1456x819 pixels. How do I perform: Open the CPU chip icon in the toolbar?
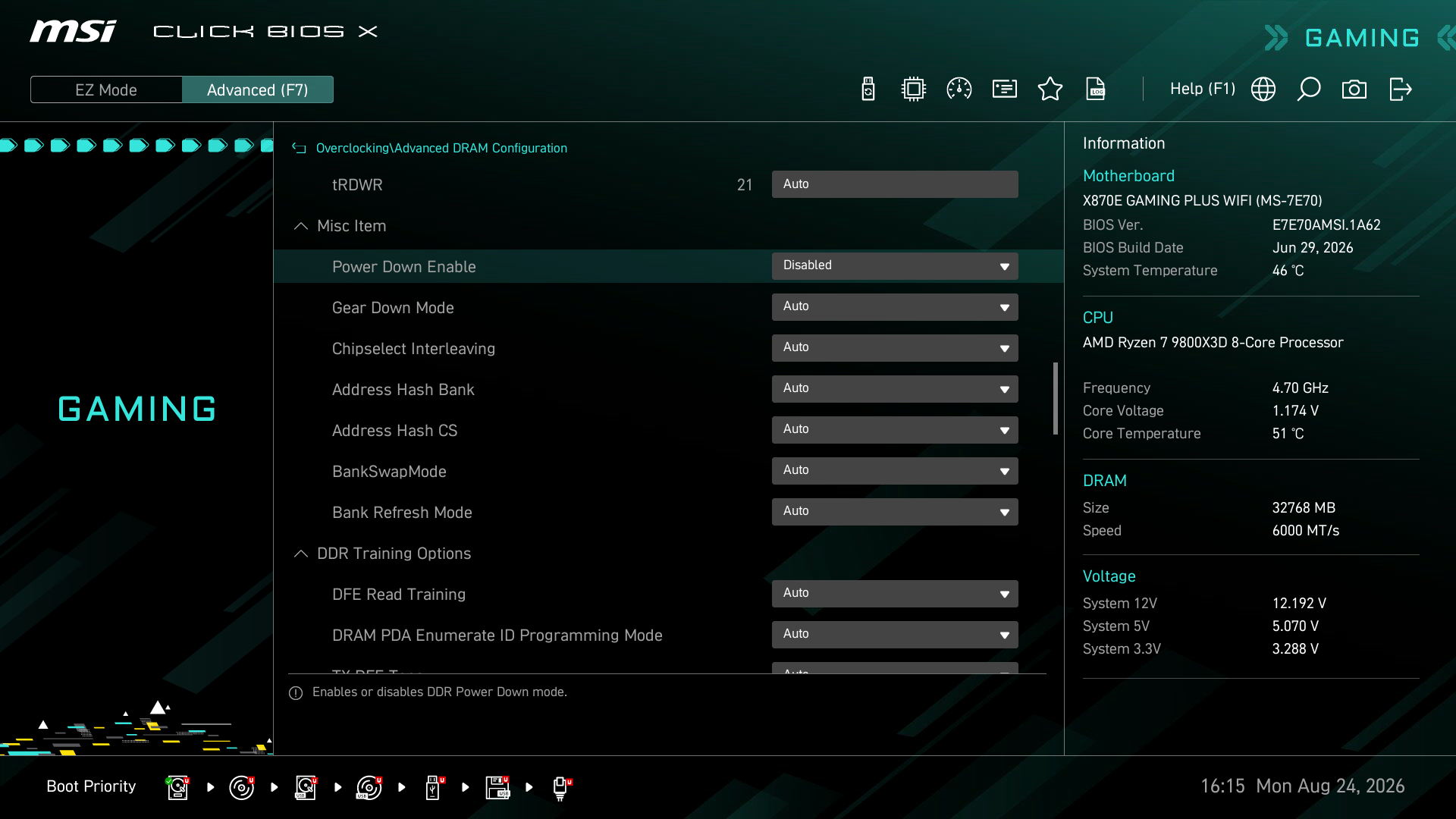(x=914, y=89)
